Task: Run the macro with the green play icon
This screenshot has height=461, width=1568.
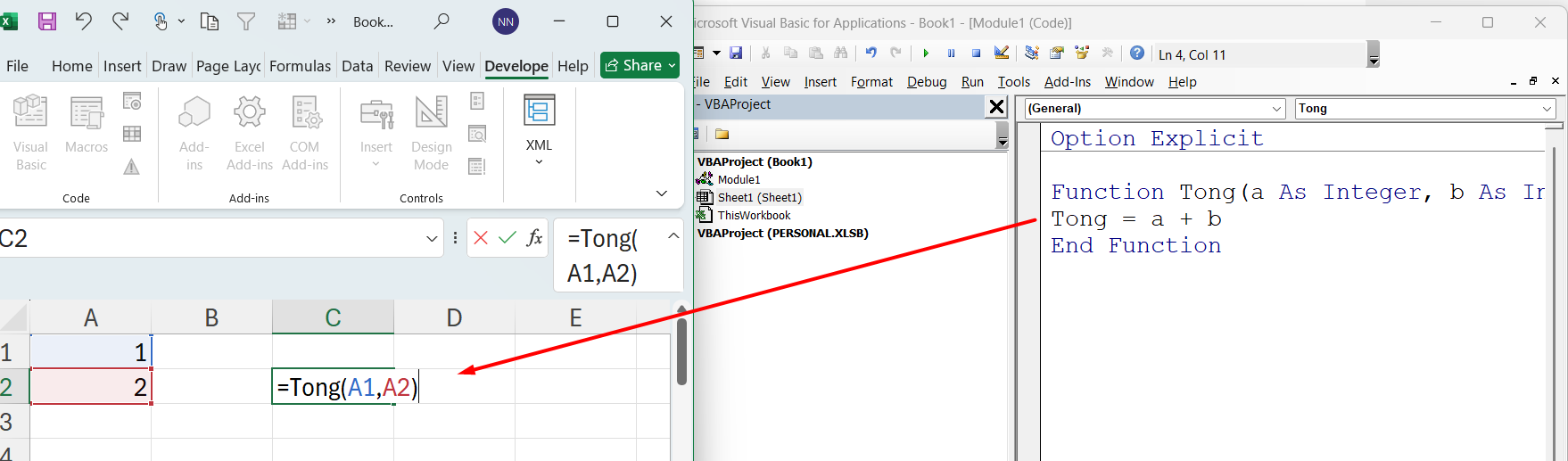Action: click(926, 54)
